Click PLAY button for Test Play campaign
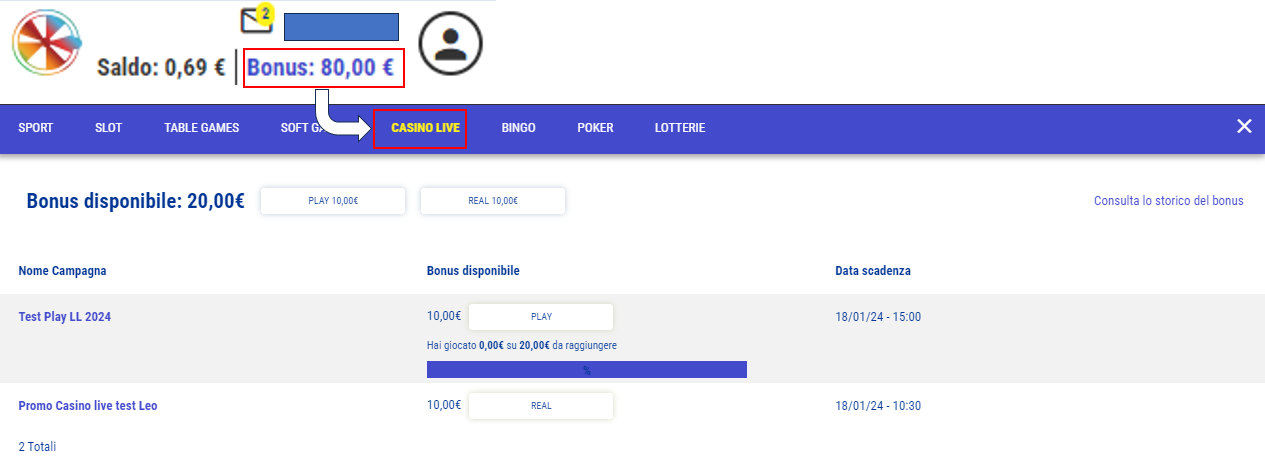The image size is (1265, 461). 541,317
